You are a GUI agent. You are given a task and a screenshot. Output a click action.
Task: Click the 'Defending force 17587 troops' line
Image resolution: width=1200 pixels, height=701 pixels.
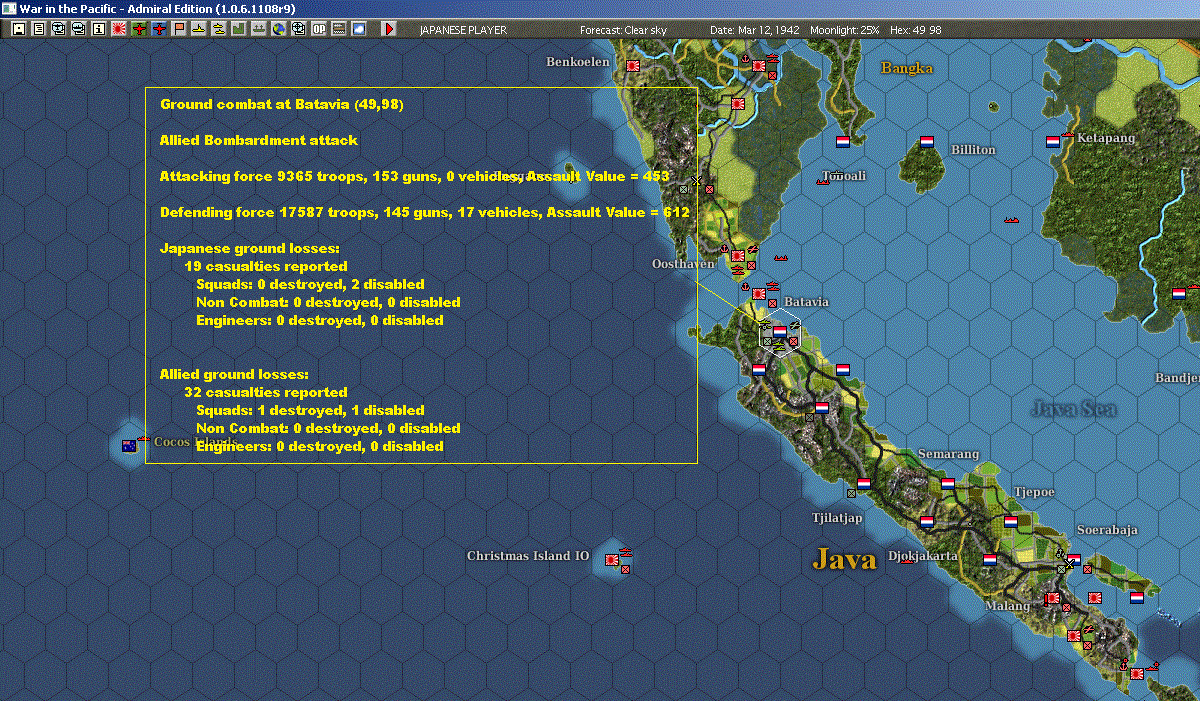pos(424,212)
